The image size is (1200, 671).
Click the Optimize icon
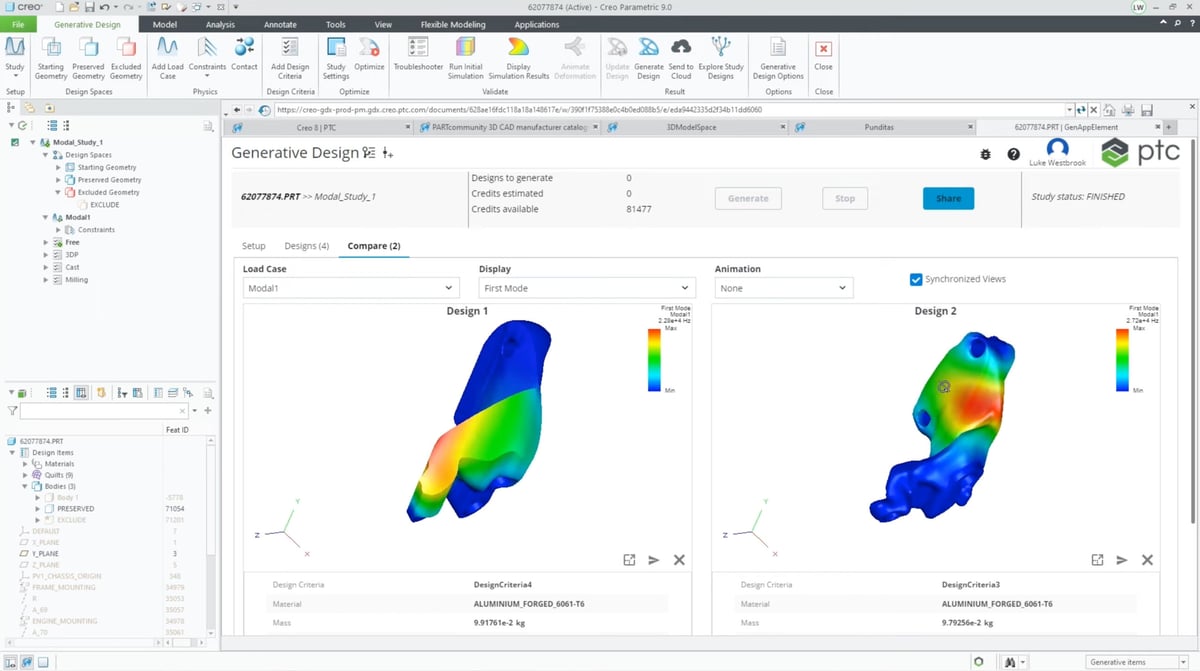[x=369, y=48]
